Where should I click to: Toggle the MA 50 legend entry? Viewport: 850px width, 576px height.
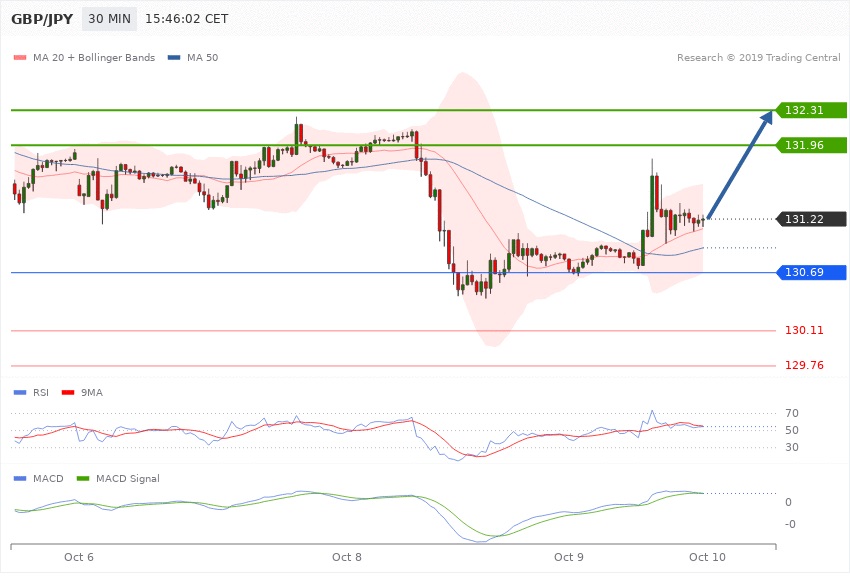[x=194, y=58]
